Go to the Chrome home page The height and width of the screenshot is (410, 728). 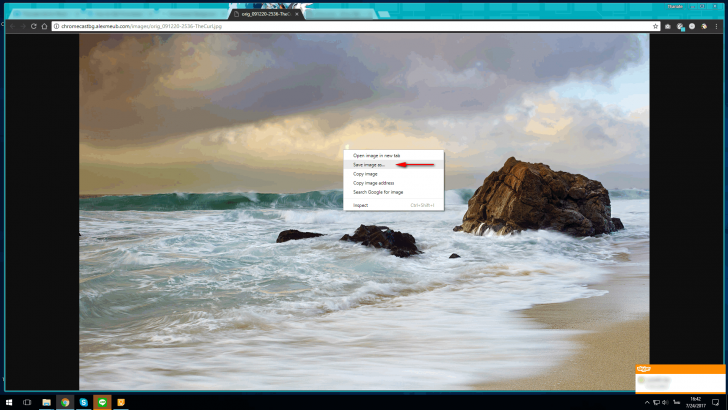[x=45, y=26]
